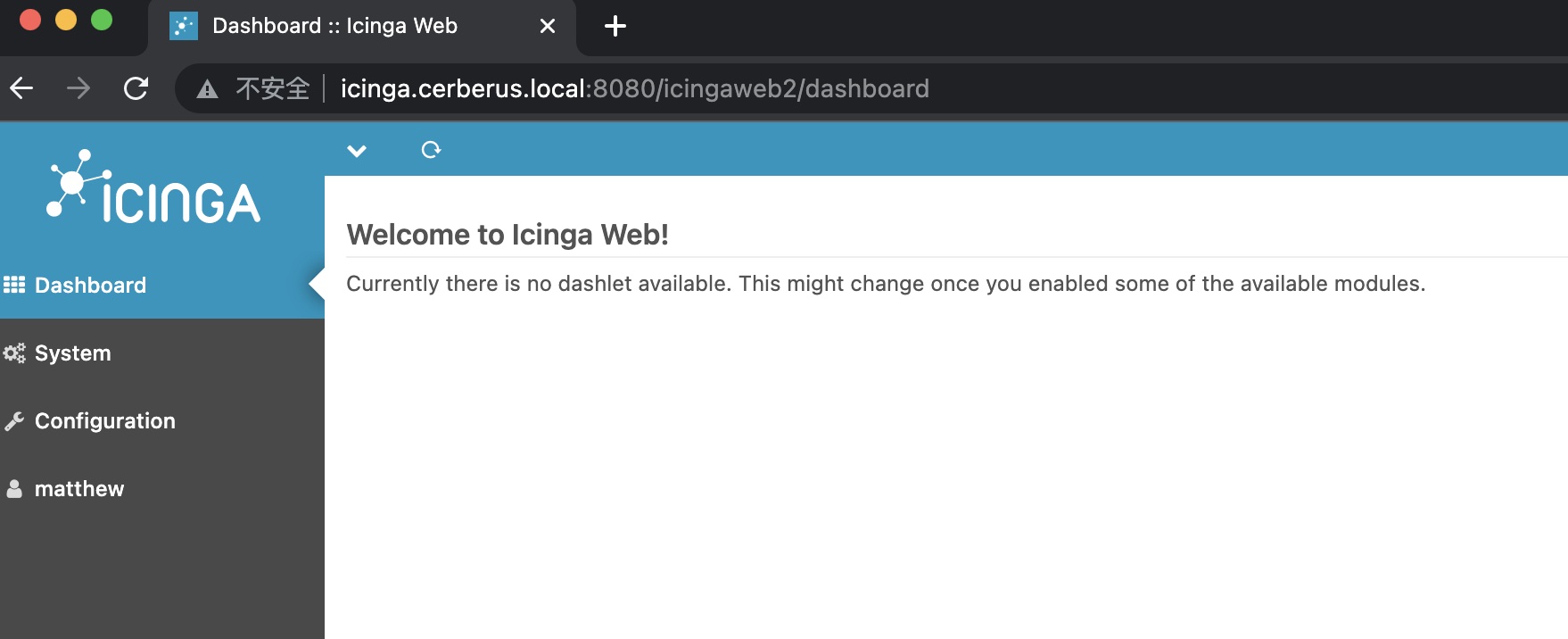Click the Dashboard grid icon

coord(14,285)
